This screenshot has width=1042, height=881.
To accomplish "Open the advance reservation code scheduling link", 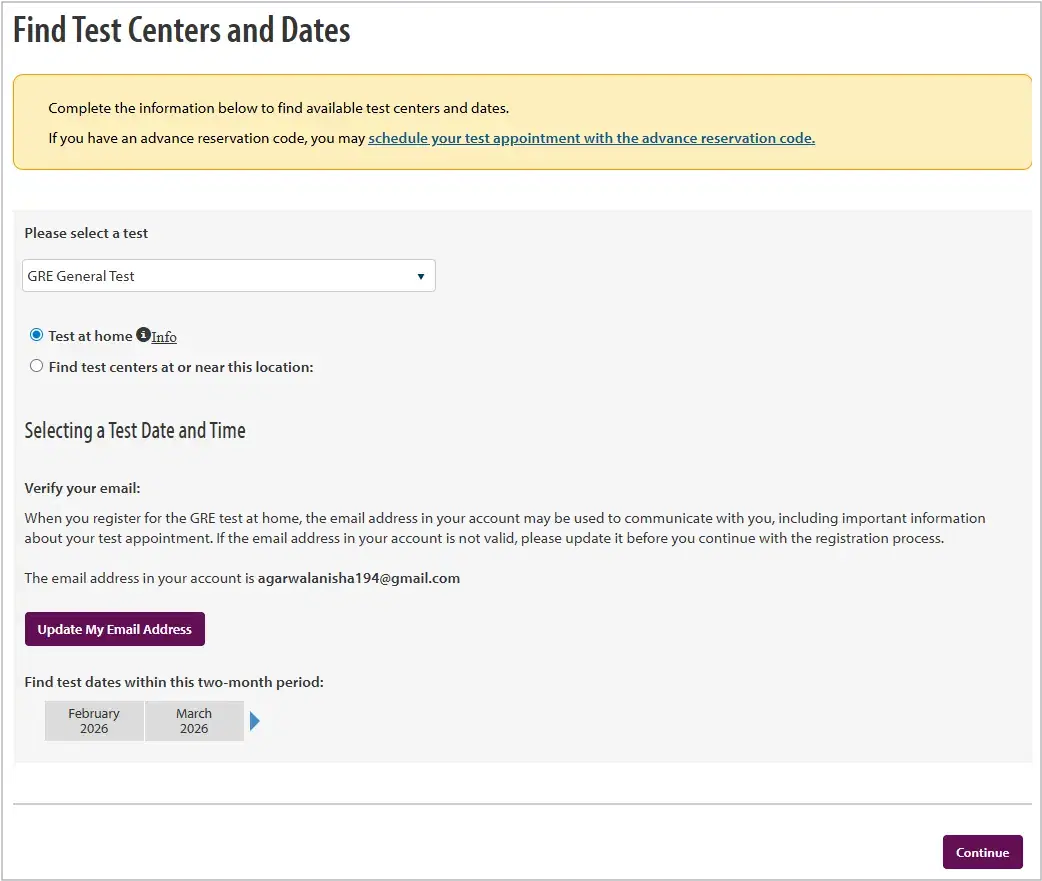I will coord(591,138).
